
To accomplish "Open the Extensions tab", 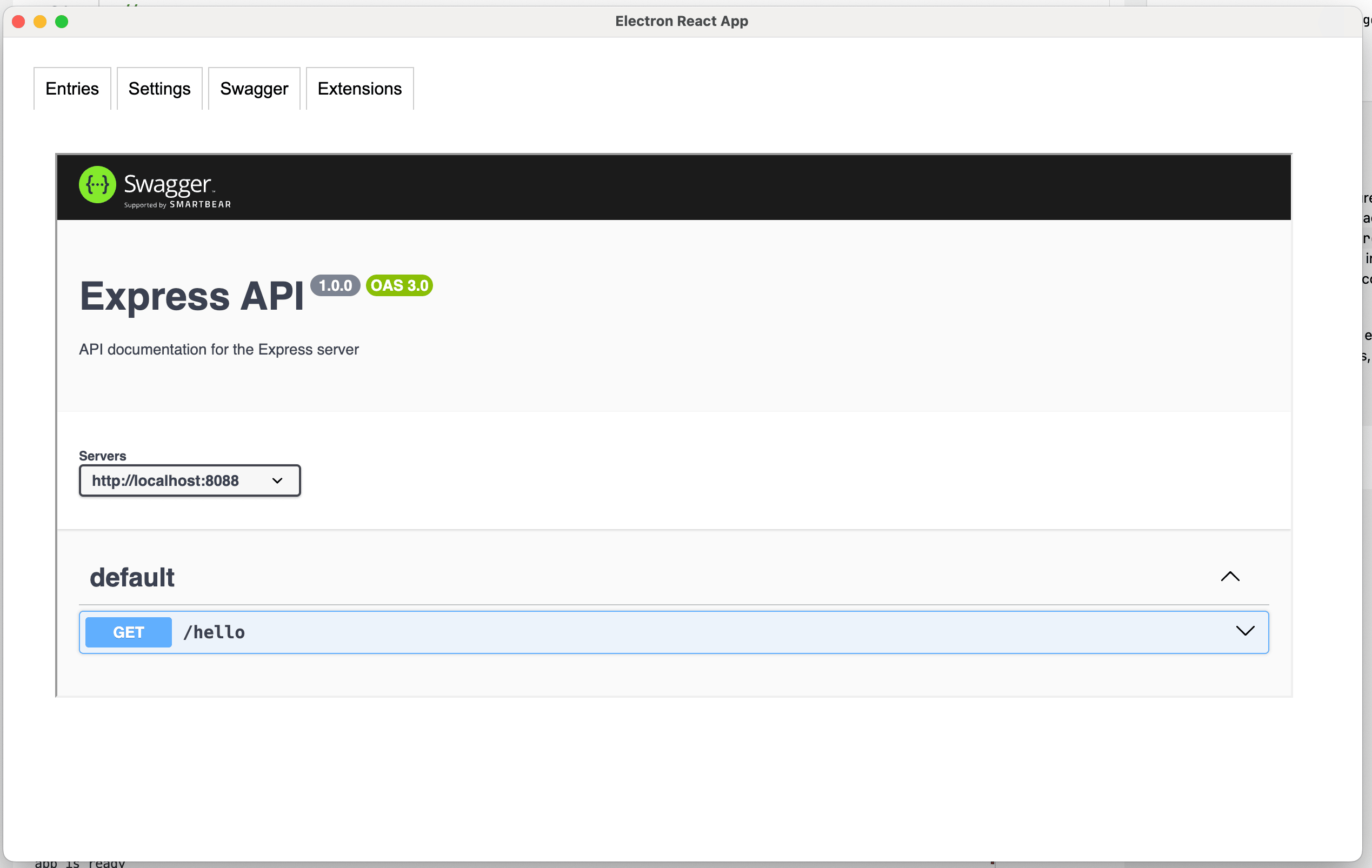I will [x=359, y=89].
